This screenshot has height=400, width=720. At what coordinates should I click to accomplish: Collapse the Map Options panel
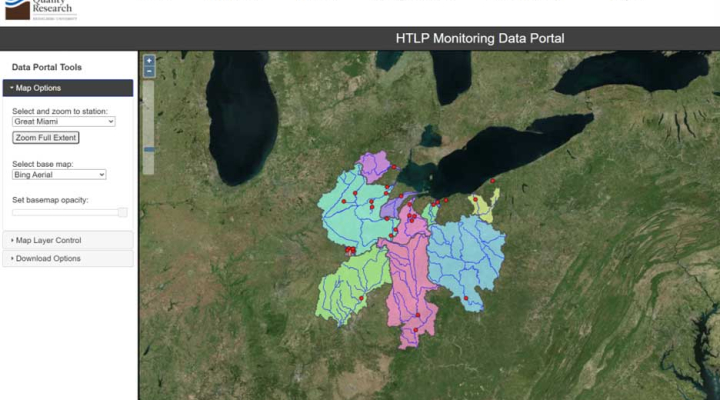(x=67, y=88)
